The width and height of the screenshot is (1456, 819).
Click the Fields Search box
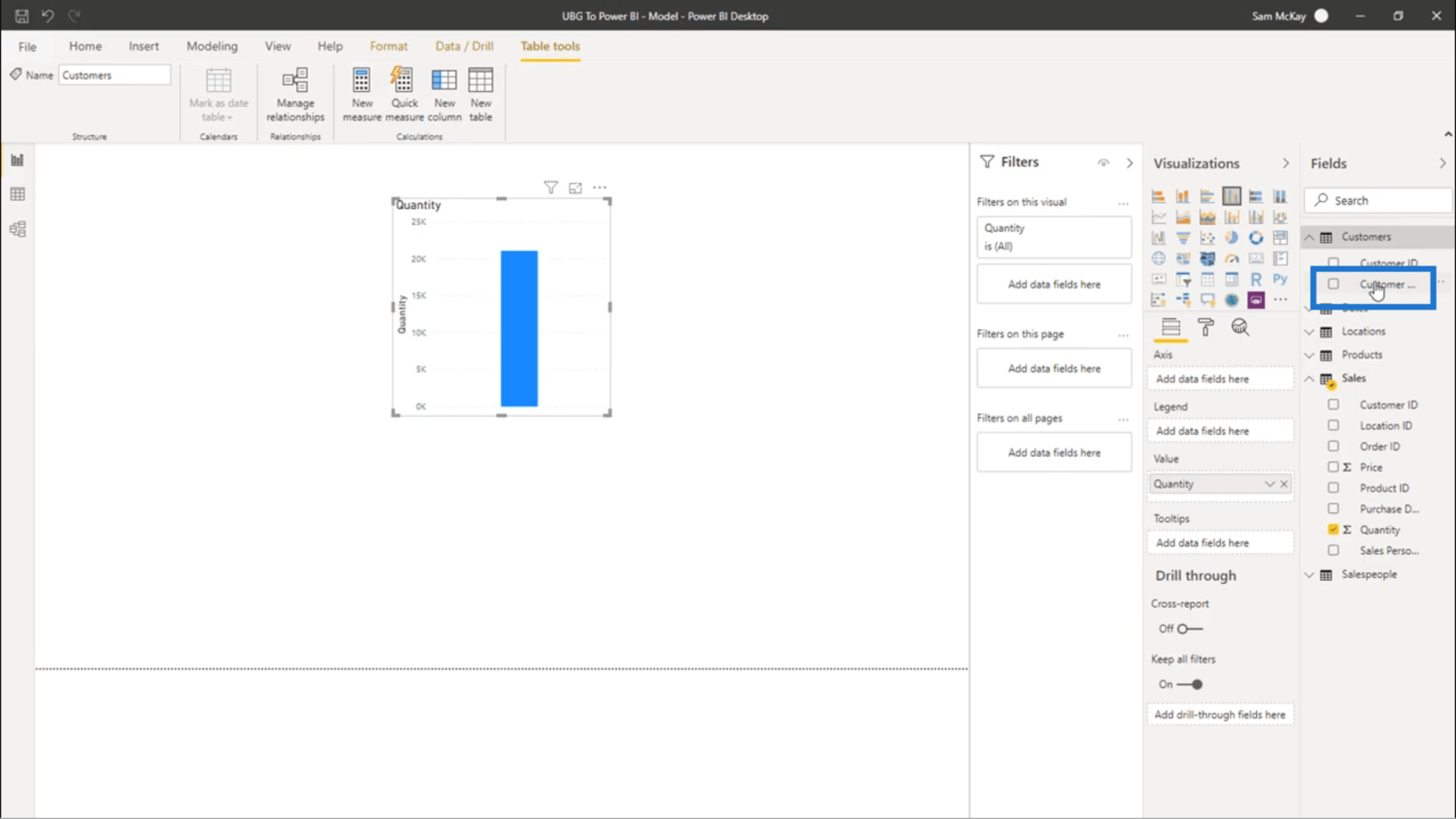(1378, 200)
